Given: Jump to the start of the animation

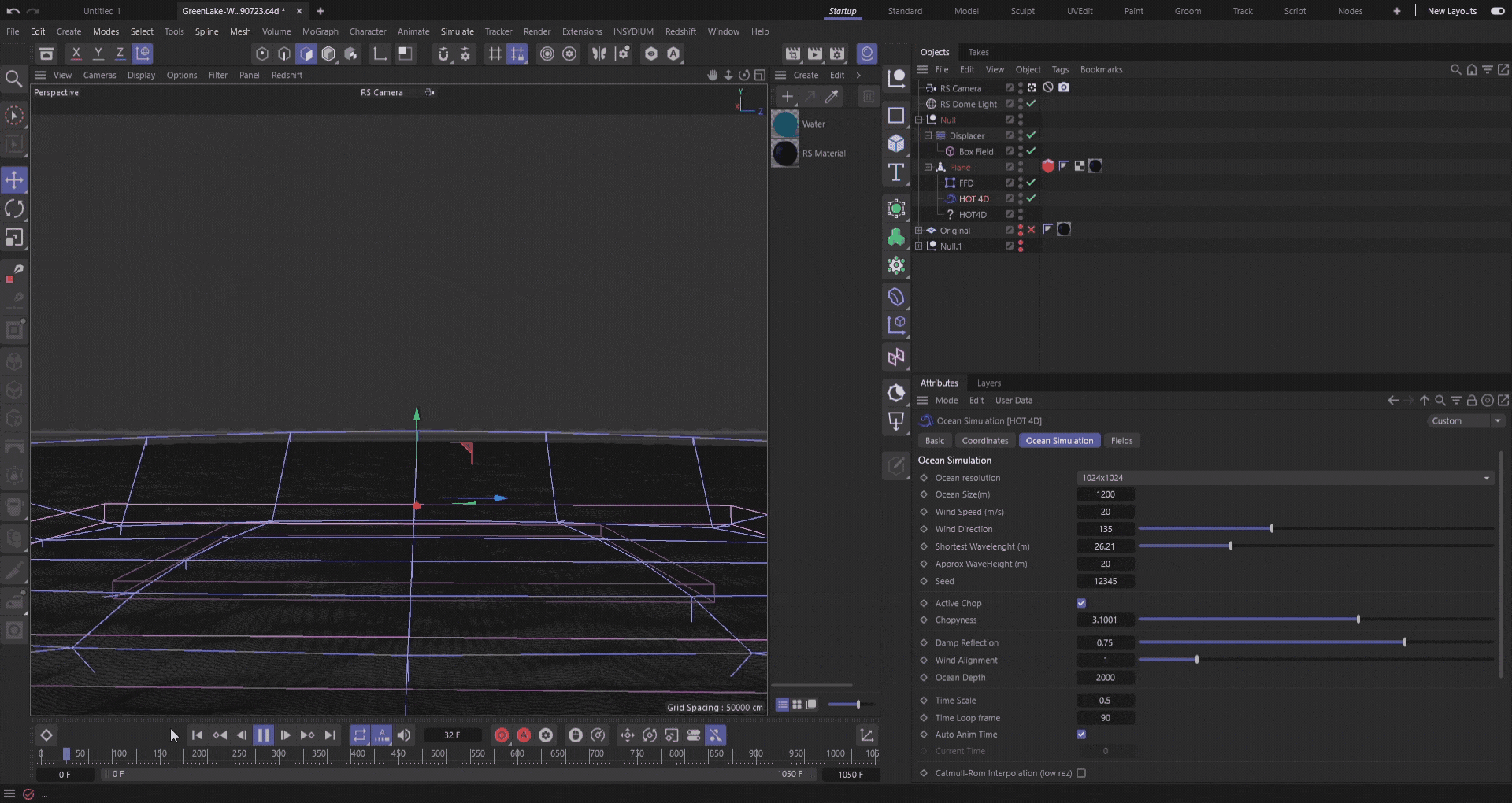Looking at the screenshot, I should (197, 735).
